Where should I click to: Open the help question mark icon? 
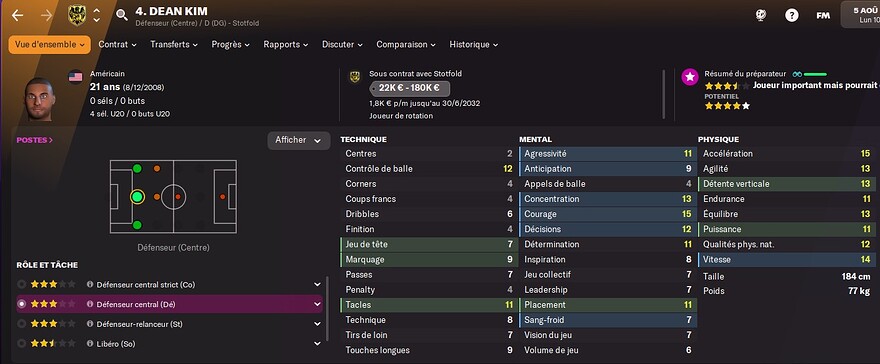791,15
